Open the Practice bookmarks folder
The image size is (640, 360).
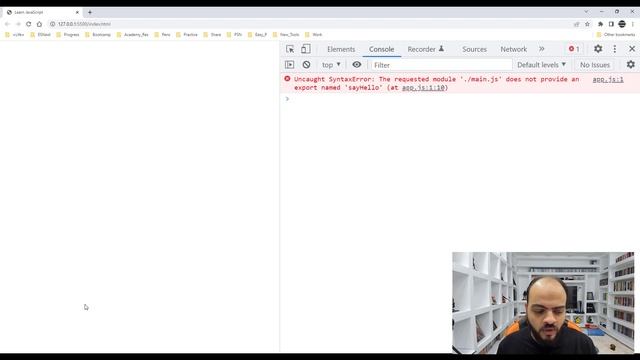[x=187, y=35]
